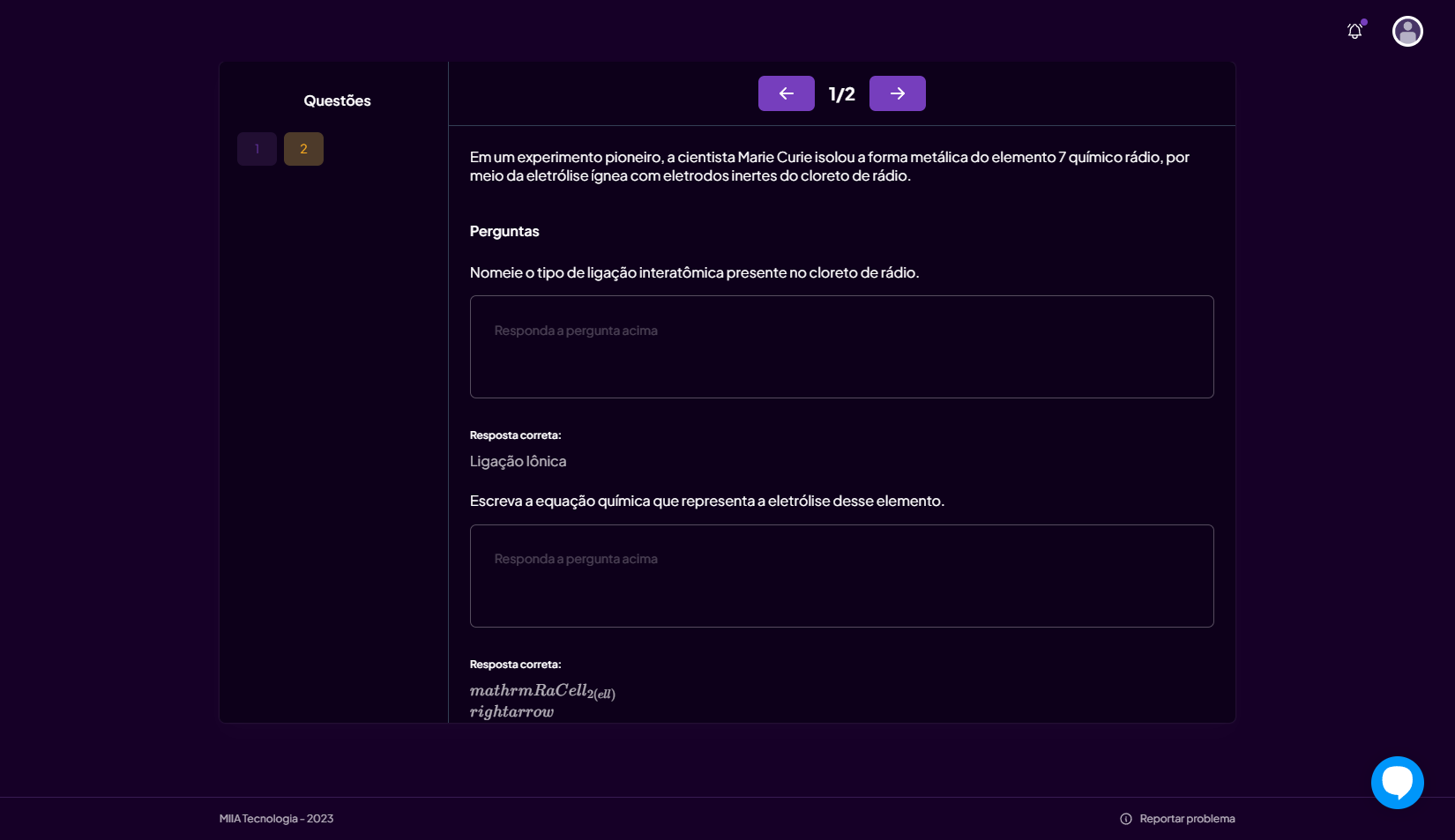Click Reportar problema link

[1187, 819]
